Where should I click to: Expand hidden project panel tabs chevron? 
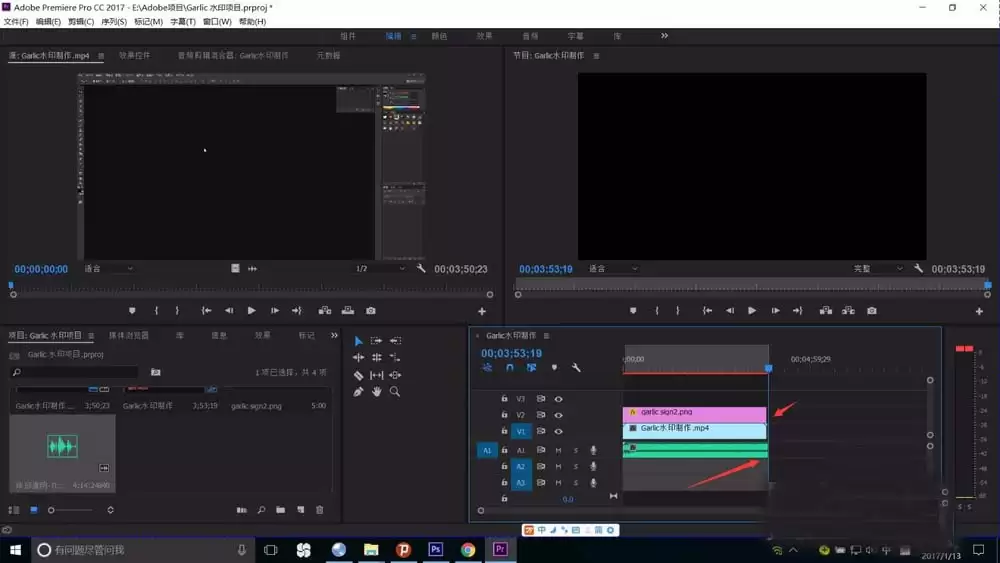[334, 336]
